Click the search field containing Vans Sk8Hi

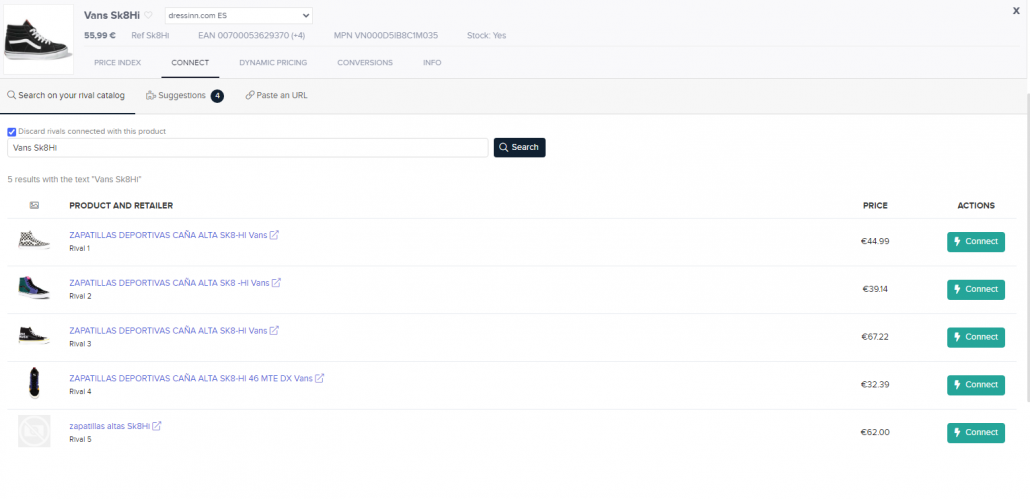tap(248, 148)
